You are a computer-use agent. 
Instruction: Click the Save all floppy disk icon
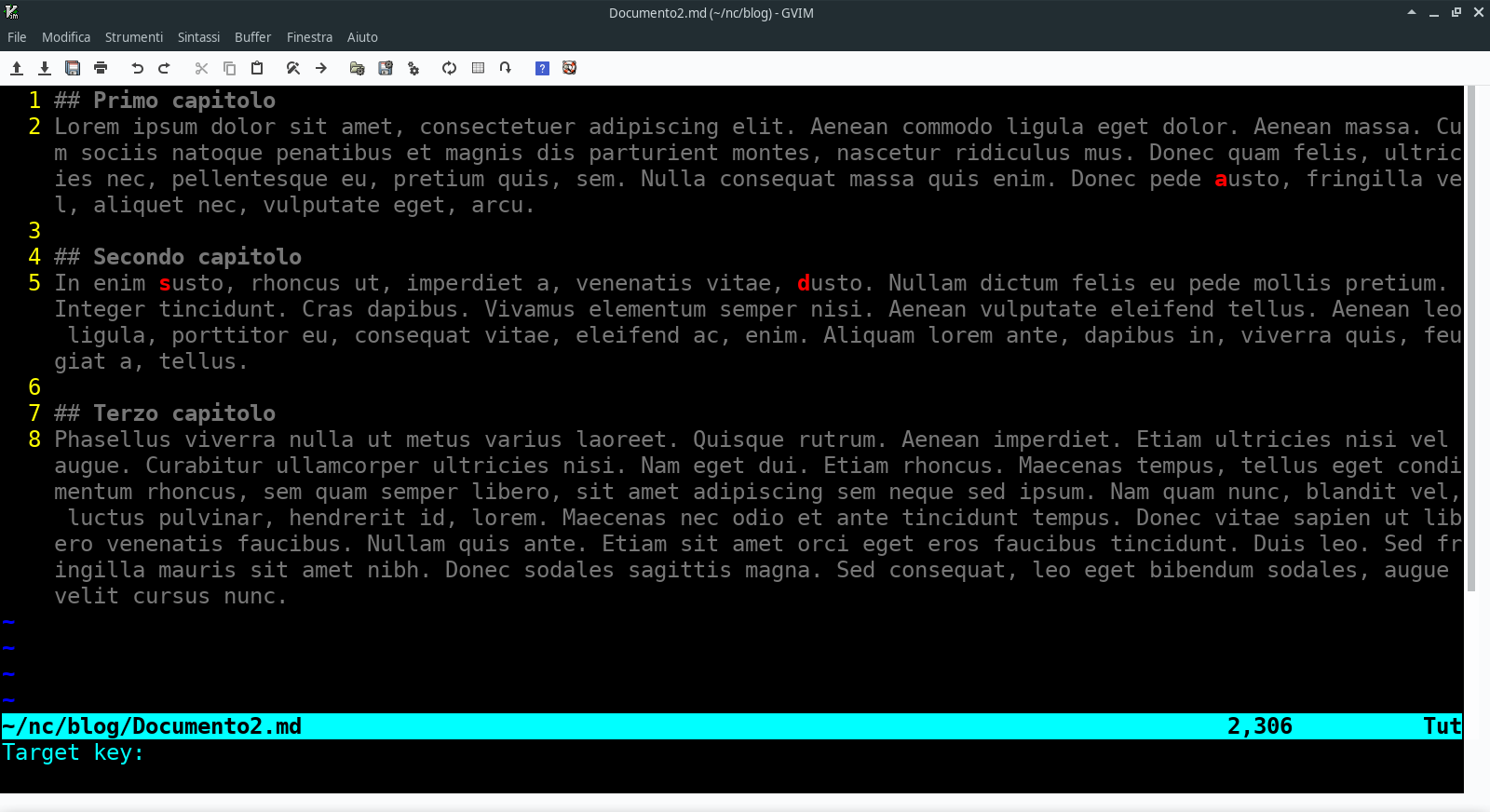click(73, 68)
